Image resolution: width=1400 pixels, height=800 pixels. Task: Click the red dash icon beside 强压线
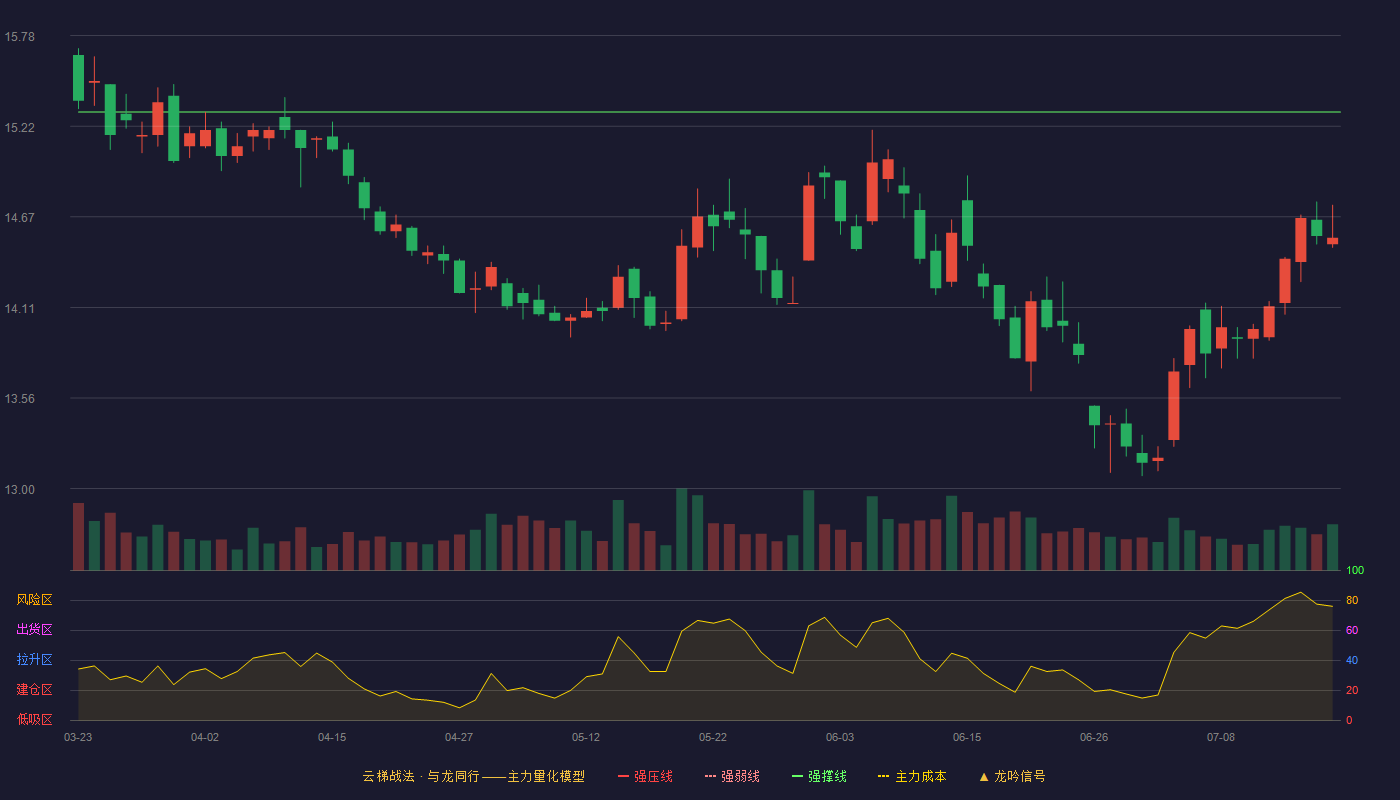624,776
